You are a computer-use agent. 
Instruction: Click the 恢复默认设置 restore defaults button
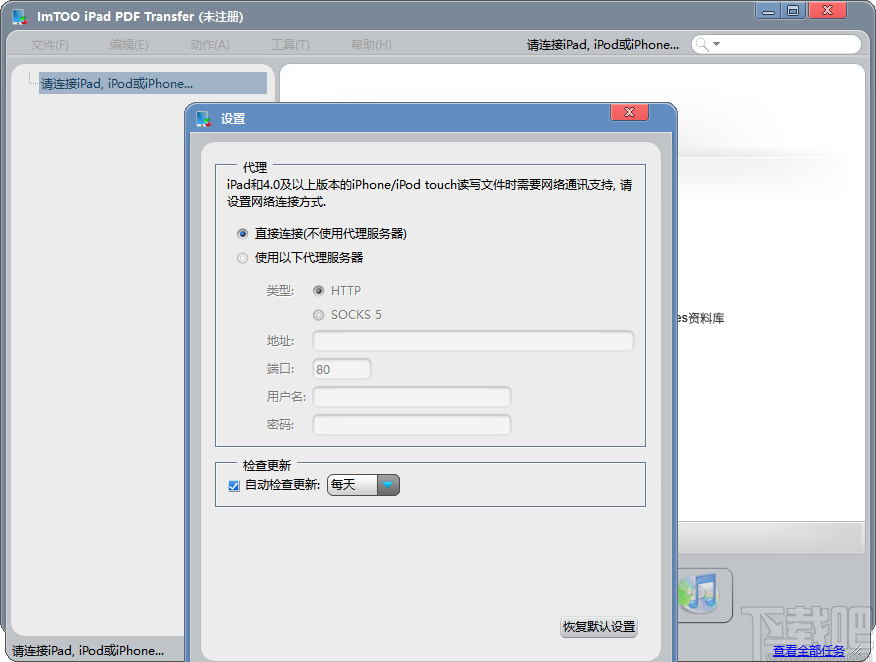[x=598, y=628]
